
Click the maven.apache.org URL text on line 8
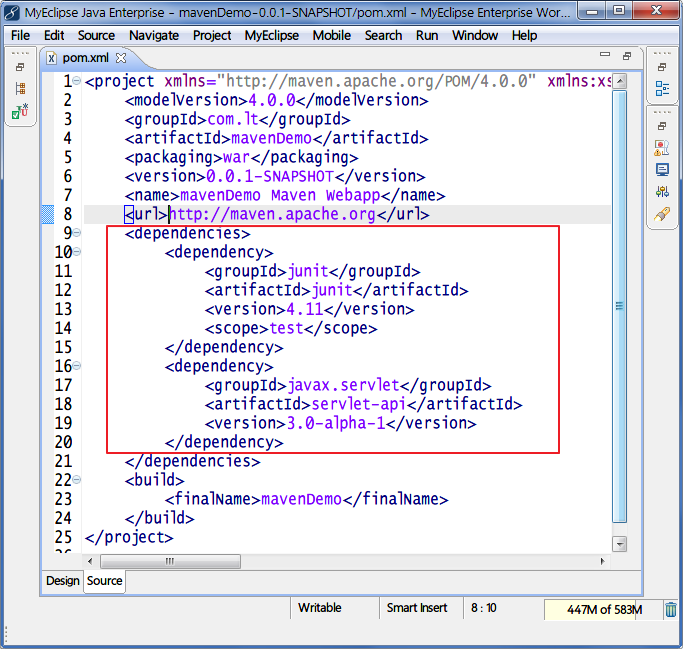[272, 215]
